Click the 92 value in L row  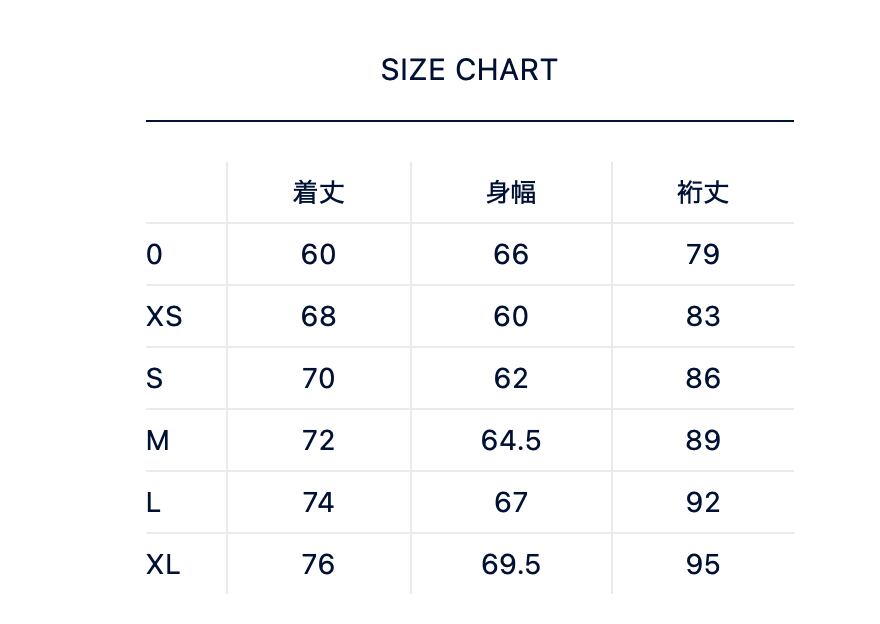pos(703,502)
